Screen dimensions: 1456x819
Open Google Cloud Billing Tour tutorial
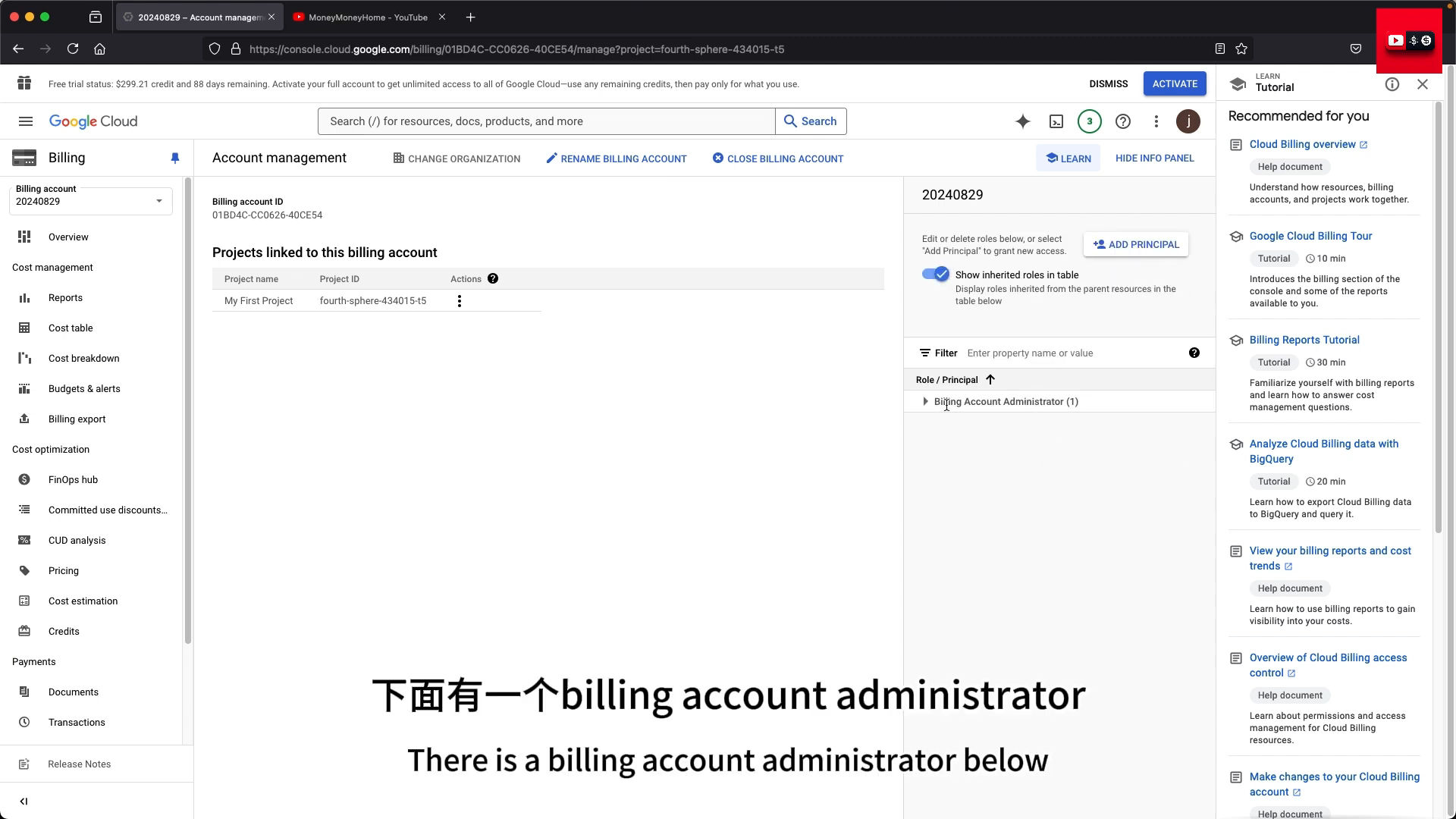pos(1310,236)
